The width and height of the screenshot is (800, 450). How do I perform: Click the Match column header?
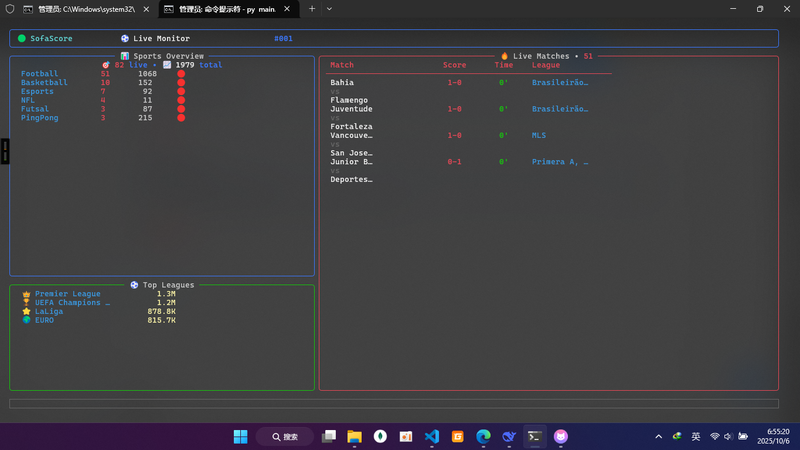click(x=342, y=65)
